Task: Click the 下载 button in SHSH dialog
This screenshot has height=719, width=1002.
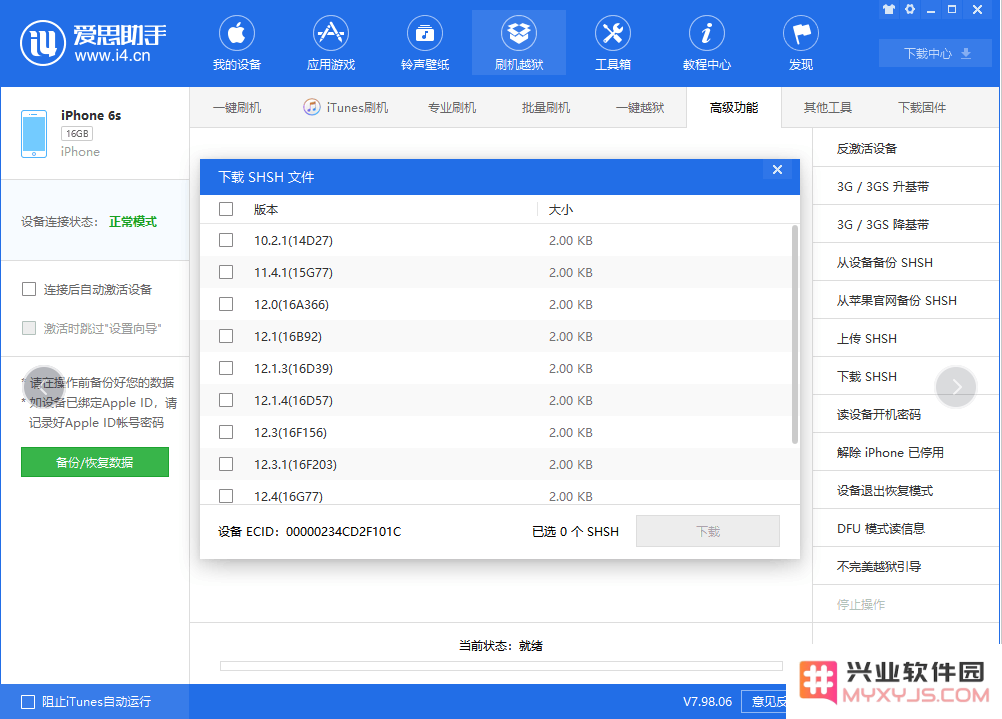Action: [x=707, y=531]
